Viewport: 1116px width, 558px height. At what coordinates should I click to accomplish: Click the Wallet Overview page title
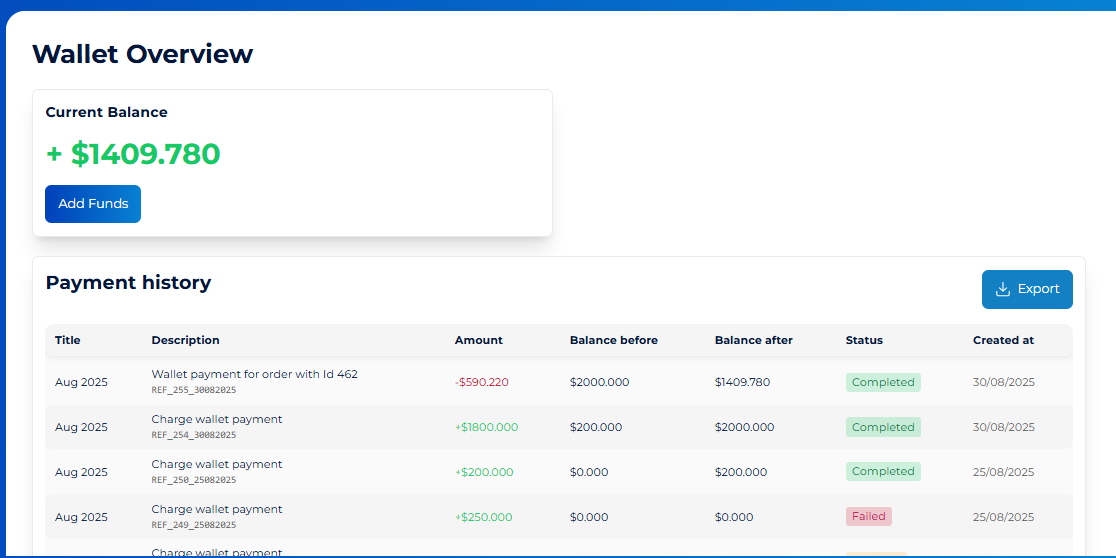coord(142,54)
